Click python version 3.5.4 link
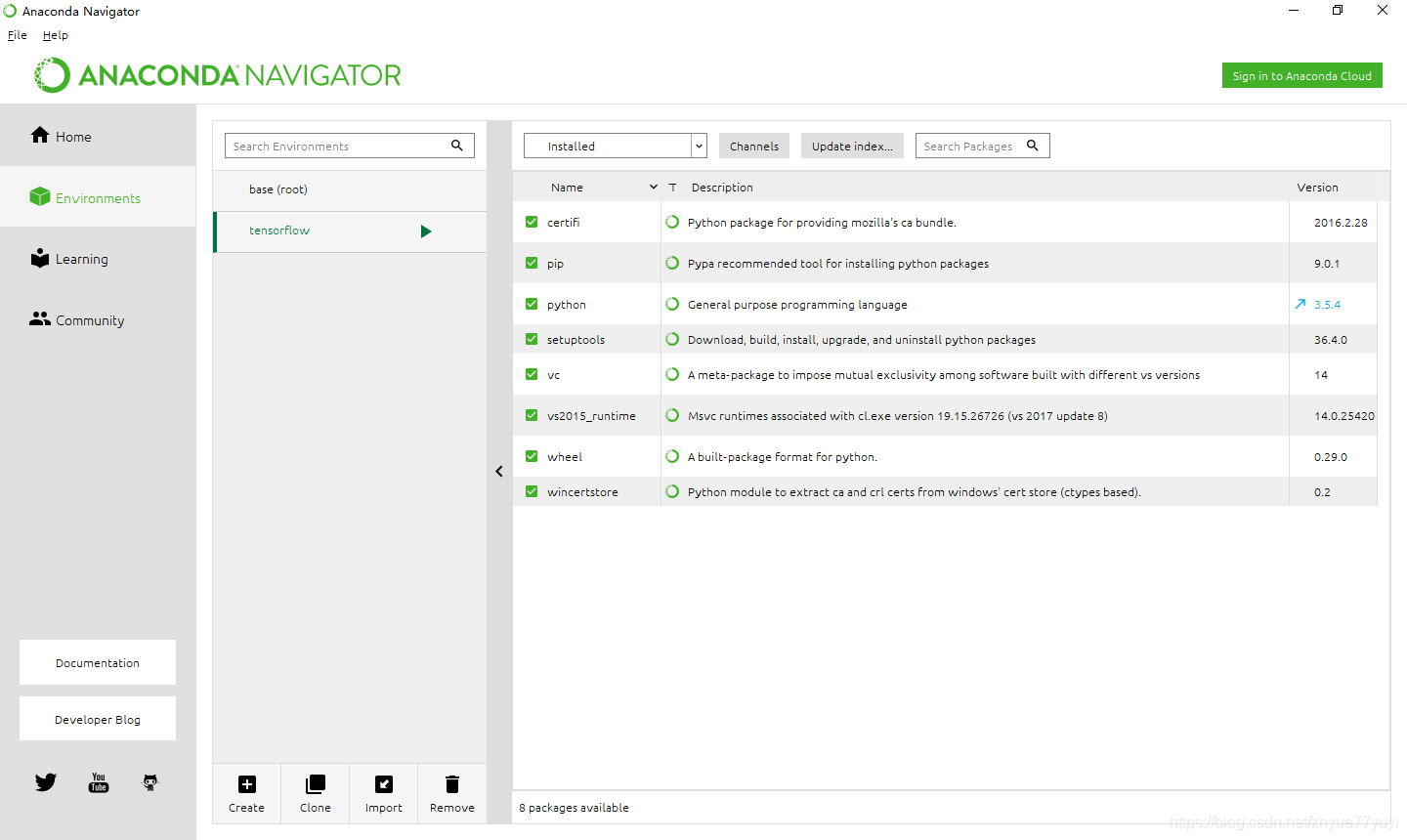The width and height of the screenshot is (1407, 840). (1327, 305)
